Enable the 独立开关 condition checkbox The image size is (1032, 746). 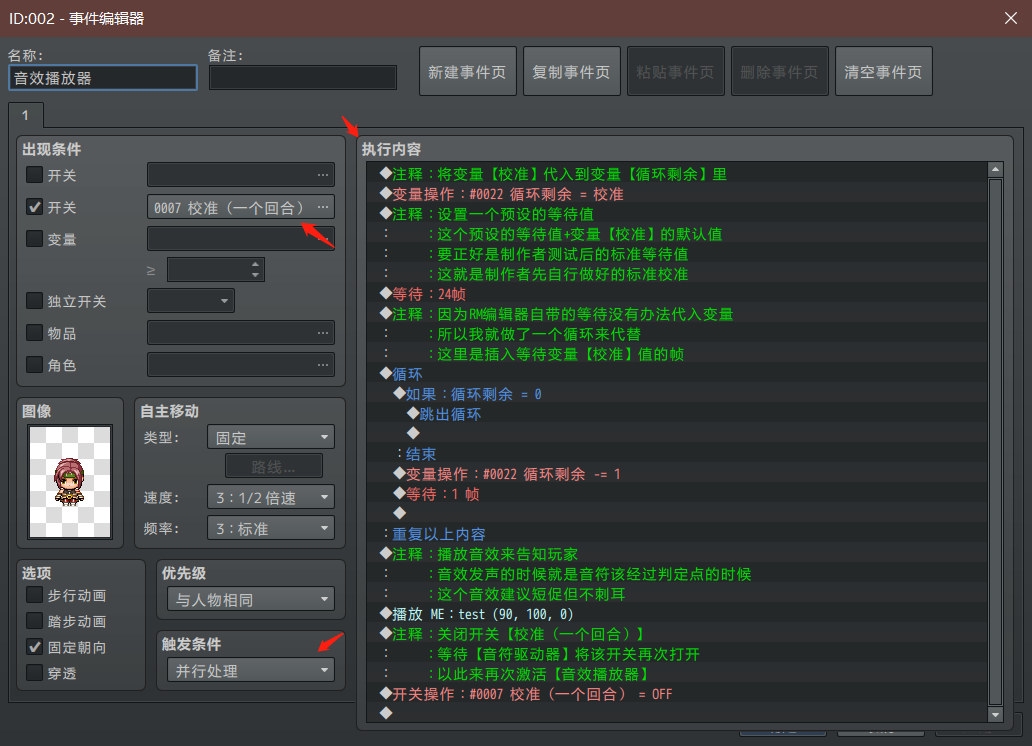point(34,301)
